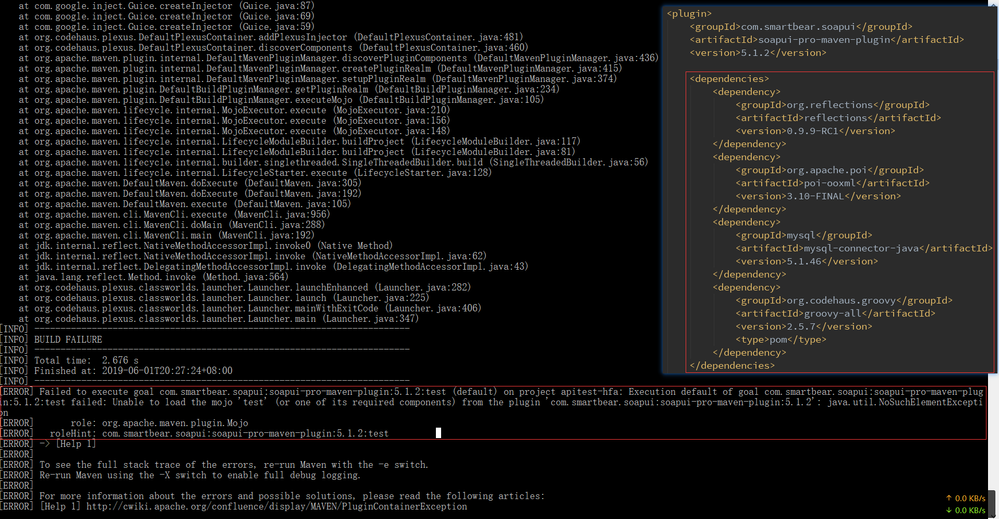Click the opening <dependencies> tag
This screenshot has height=519, width=999.
pyautogui.click(x=729, y=79)
